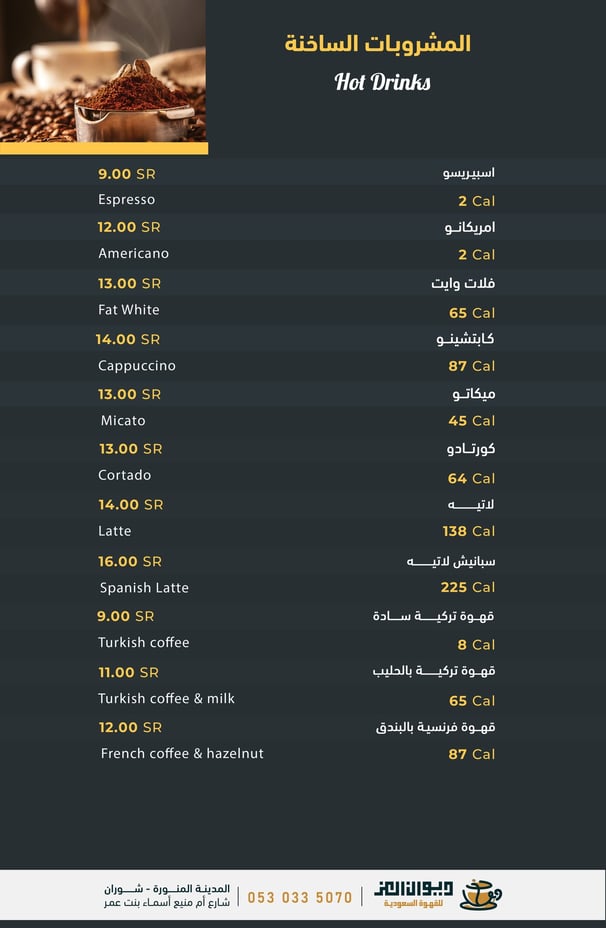Select the Espresso menu item

pos(127,200)
